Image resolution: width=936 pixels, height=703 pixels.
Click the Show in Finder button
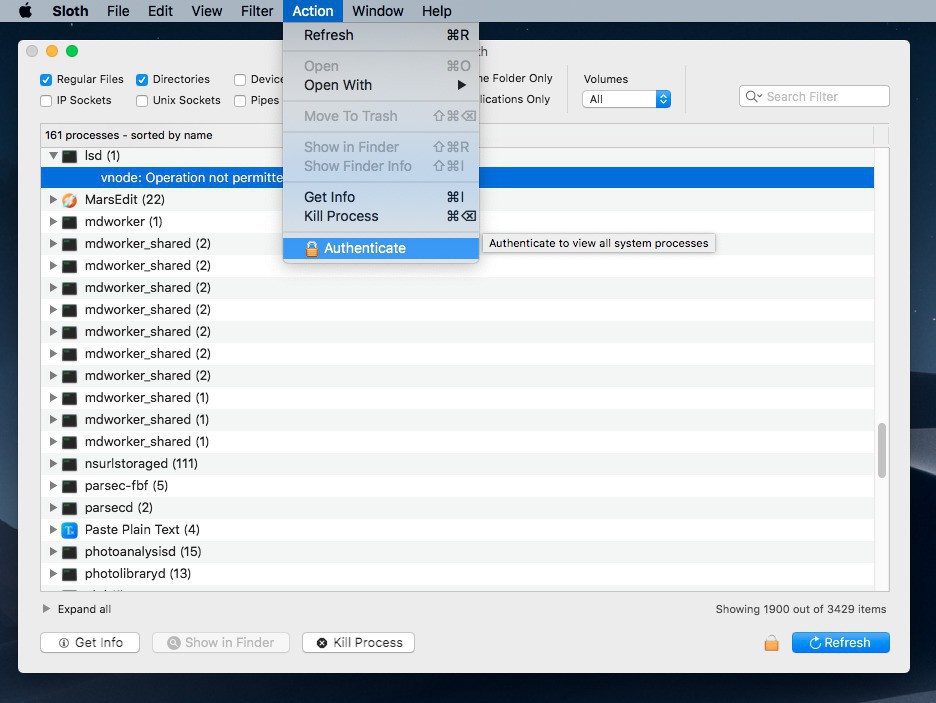pyautogui.click(x=221, y=643)
